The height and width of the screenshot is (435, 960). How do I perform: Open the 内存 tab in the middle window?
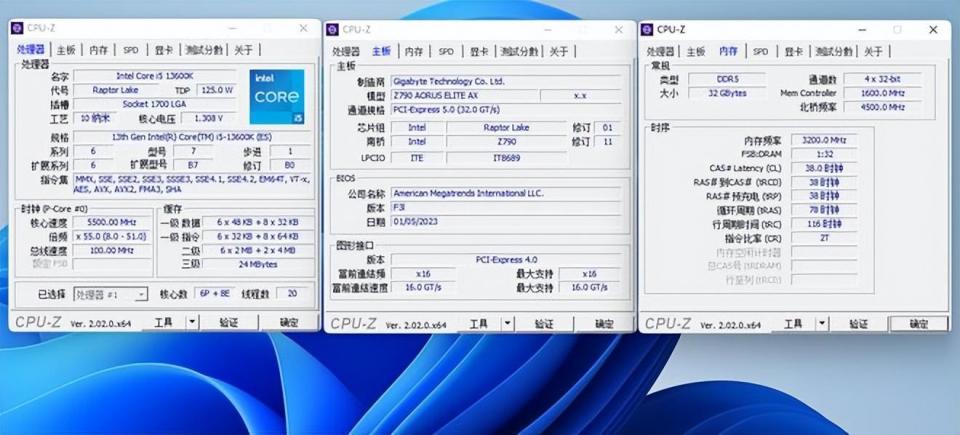(x=414, y=51)
